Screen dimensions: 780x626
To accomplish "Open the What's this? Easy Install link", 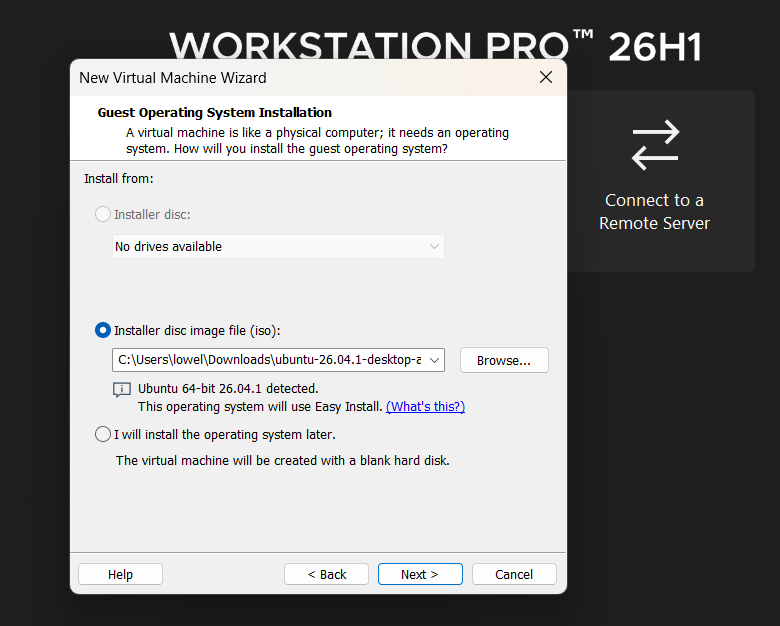I will (425, 407).
